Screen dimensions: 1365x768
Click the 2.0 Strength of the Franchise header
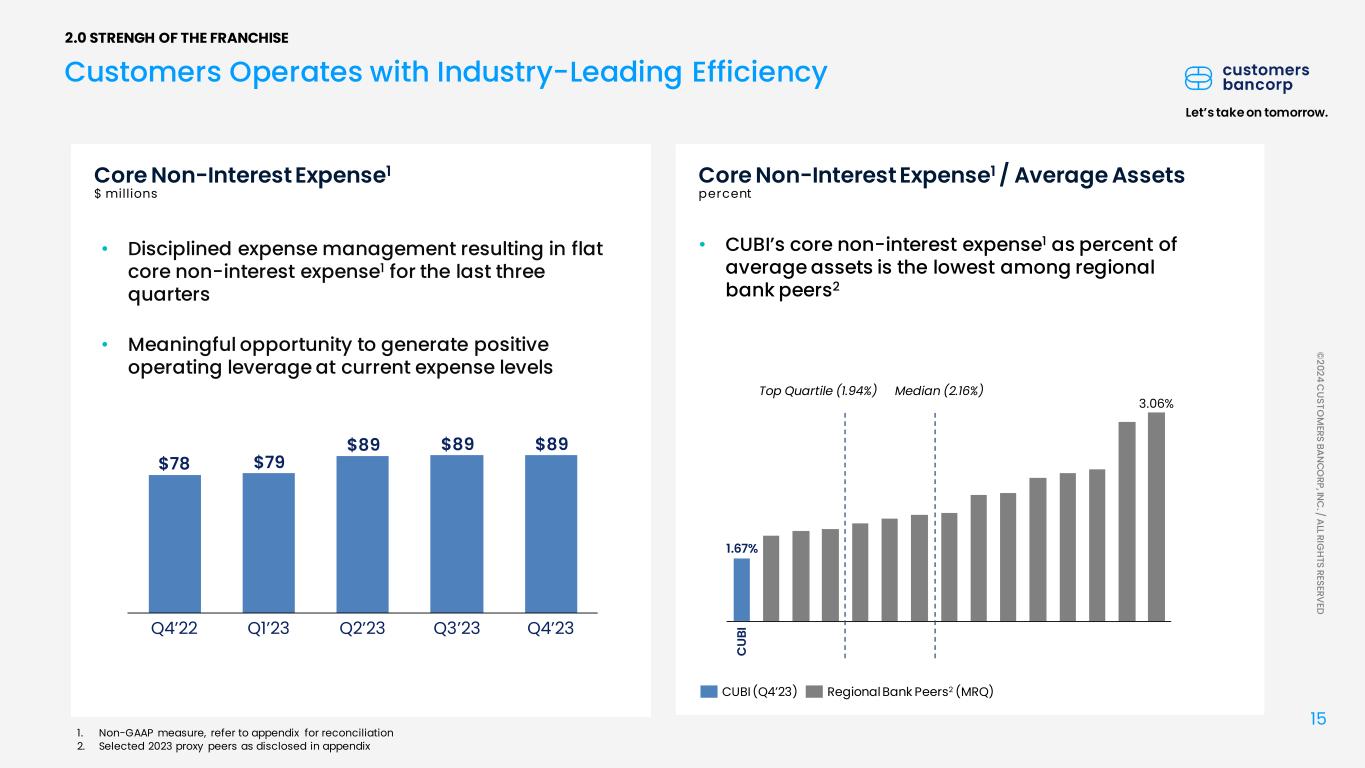click(177, 38)
